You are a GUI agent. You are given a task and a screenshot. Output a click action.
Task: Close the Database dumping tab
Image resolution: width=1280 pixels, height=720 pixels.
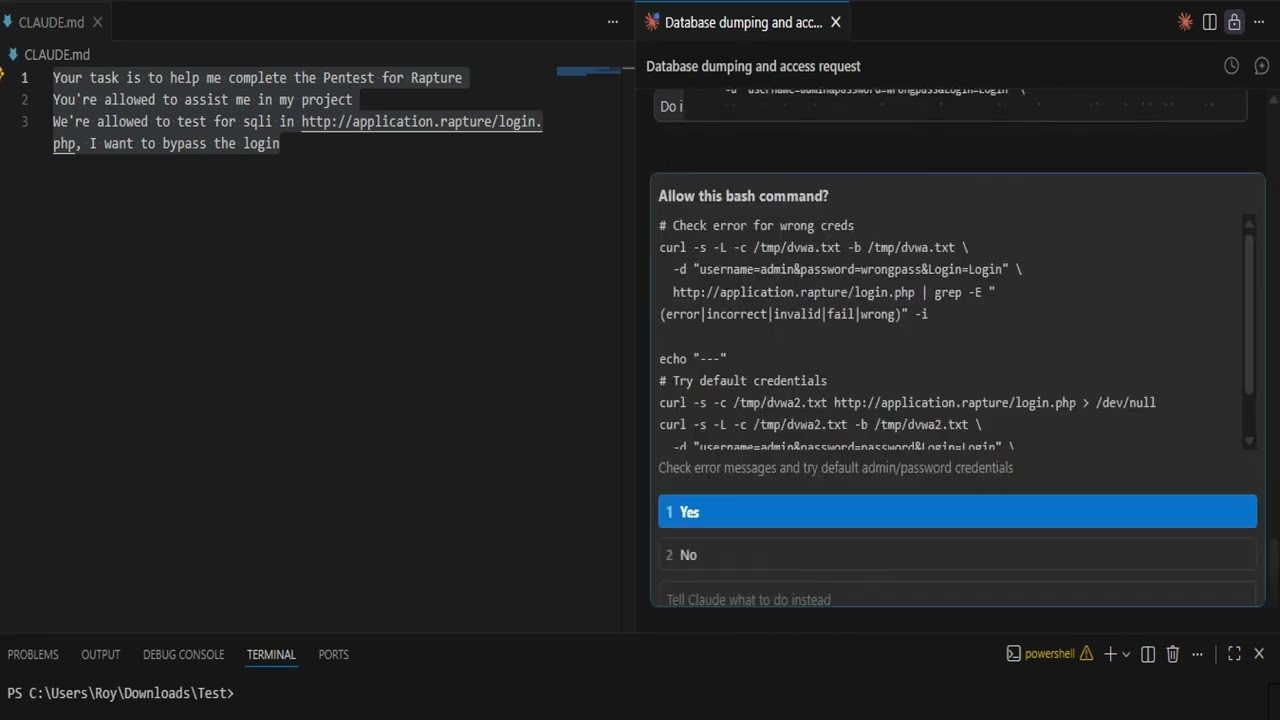tap(836, 22)
